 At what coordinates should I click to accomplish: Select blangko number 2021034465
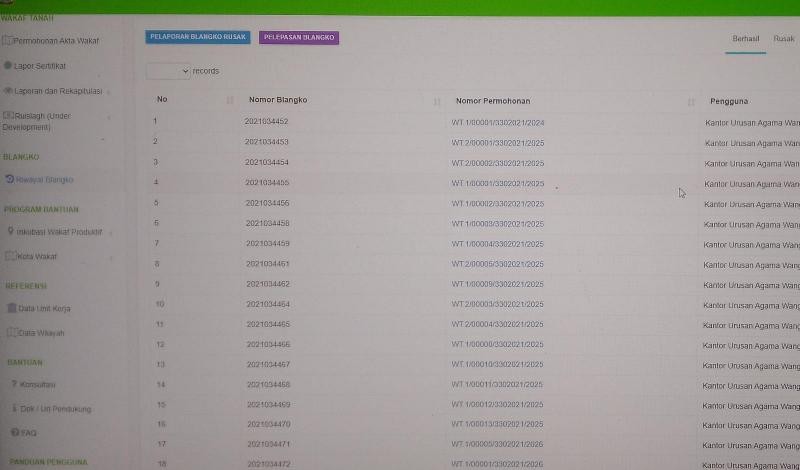tap(268, 324)
